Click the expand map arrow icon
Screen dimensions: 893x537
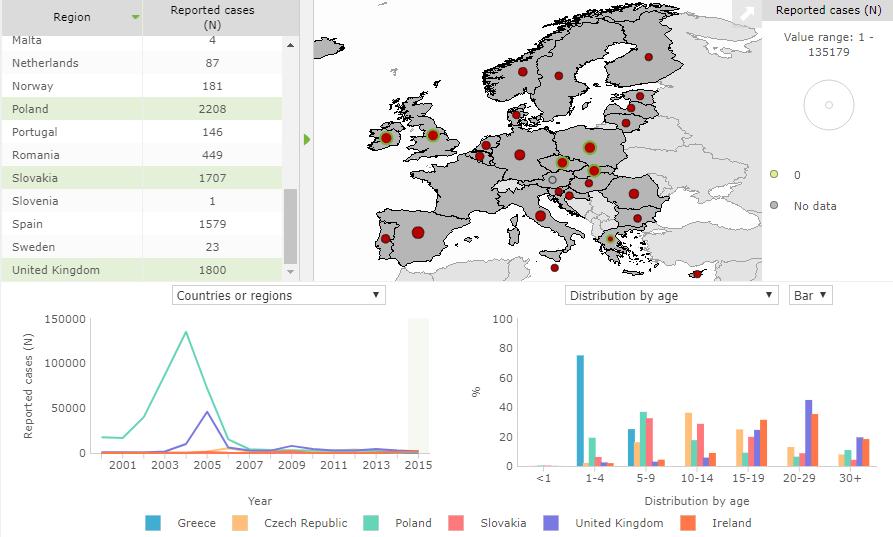pyautogui.click(x=747, y=13)
